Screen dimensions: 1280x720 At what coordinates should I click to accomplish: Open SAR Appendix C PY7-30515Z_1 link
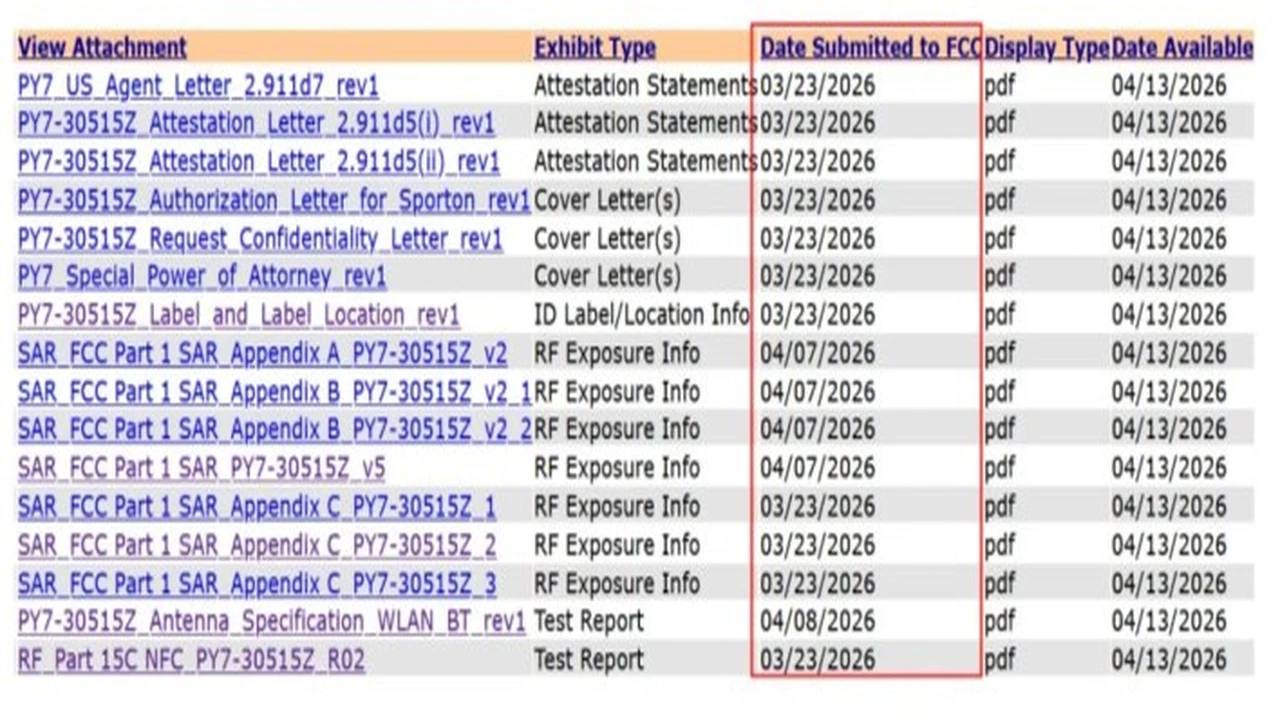pyautogui.click(x=256, y=507)
